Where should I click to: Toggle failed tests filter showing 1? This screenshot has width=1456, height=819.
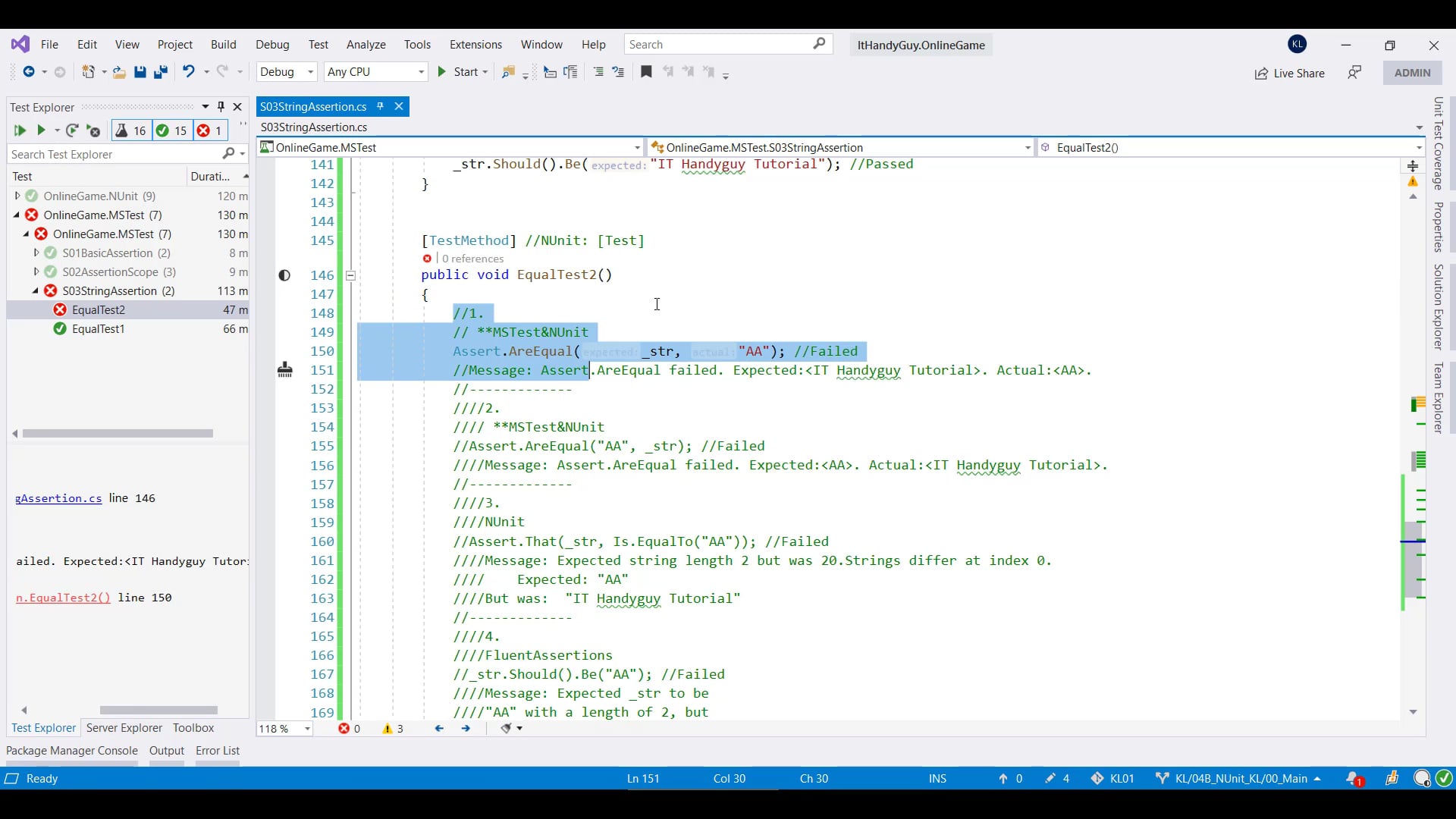[210, 130]
